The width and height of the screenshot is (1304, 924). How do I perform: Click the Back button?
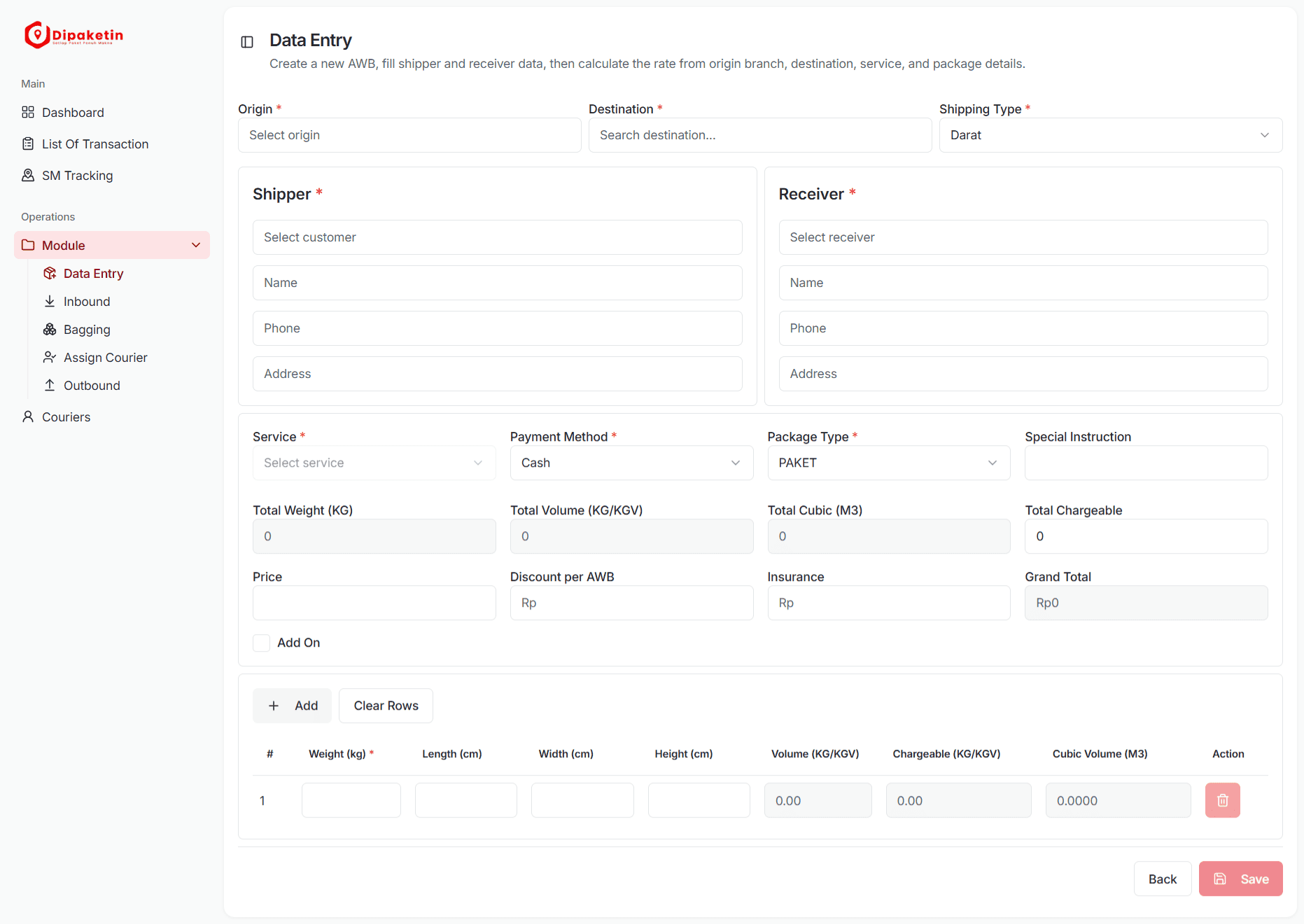[1163, 878]
